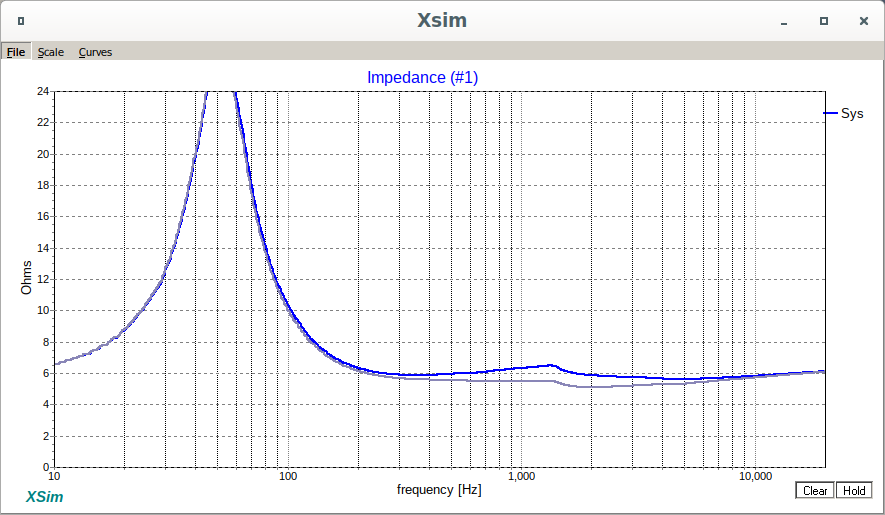Select the Sys legend entry
The width and height of the screenshot is (885, 515).
pos(844,114)
